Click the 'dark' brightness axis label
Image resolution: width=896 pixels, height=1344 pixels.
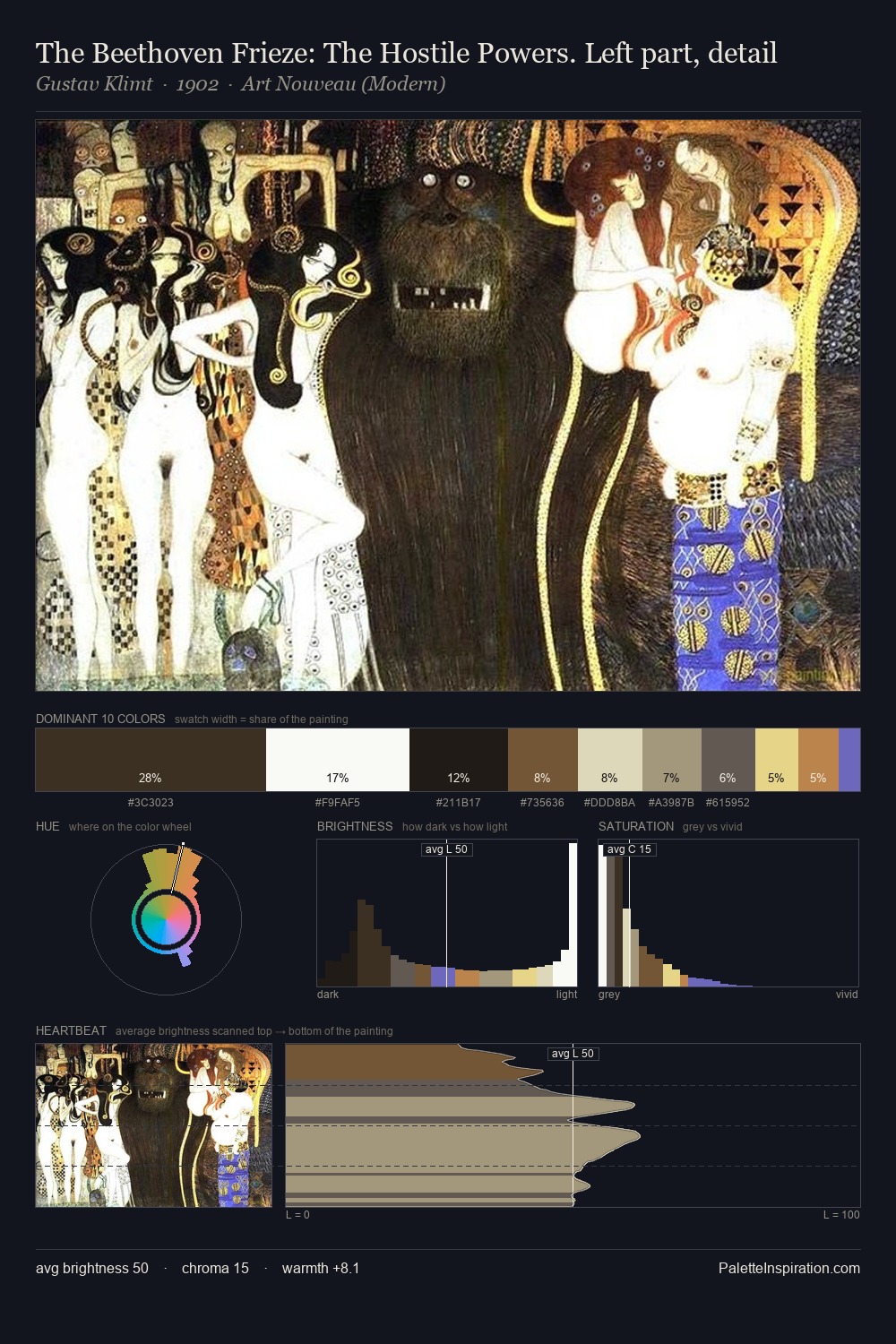(328, 995)
